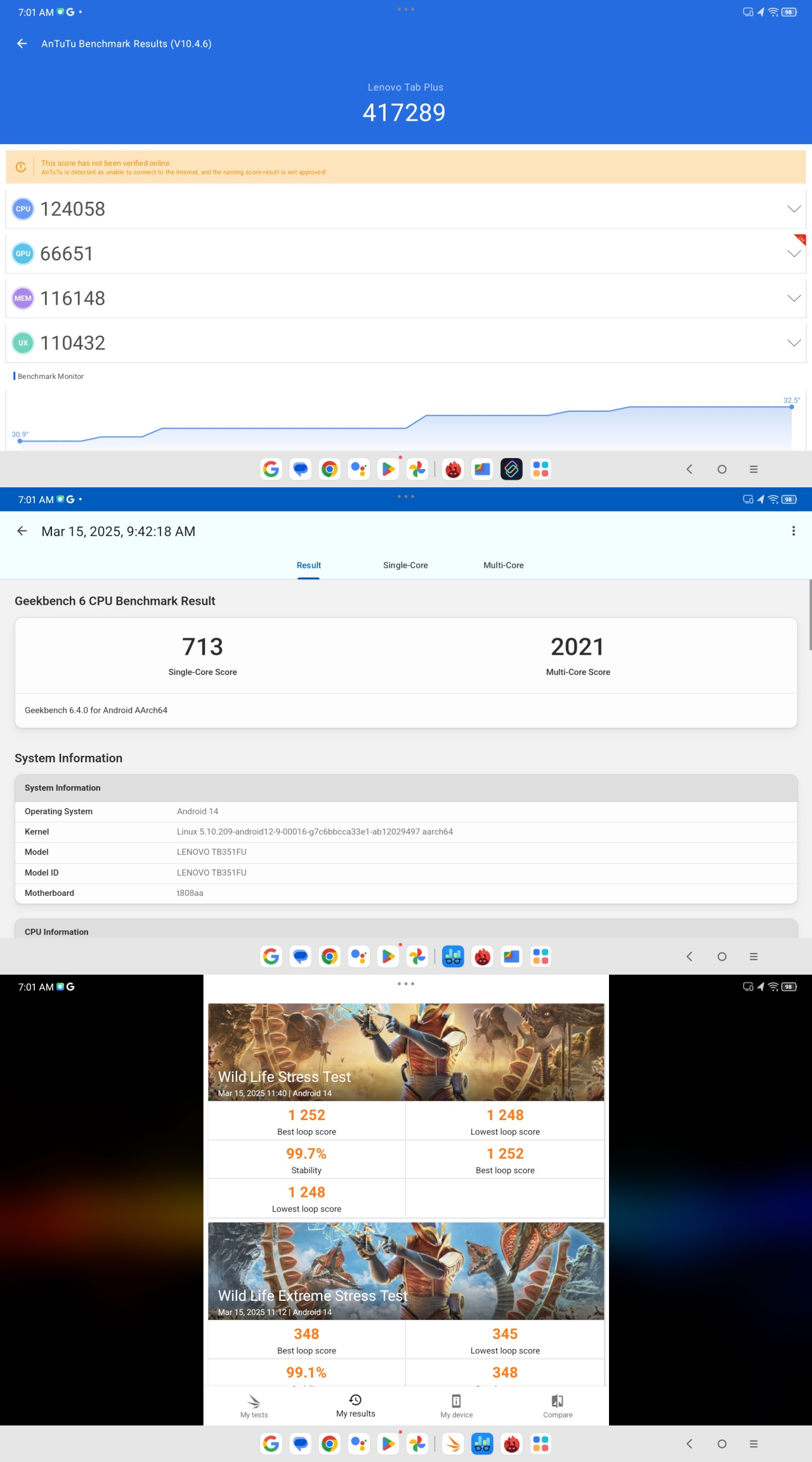Open 3DMark icon in the 3DMark screen's taskbar
Screen dimensions: 812x1462
click(x=453, y=1444)
